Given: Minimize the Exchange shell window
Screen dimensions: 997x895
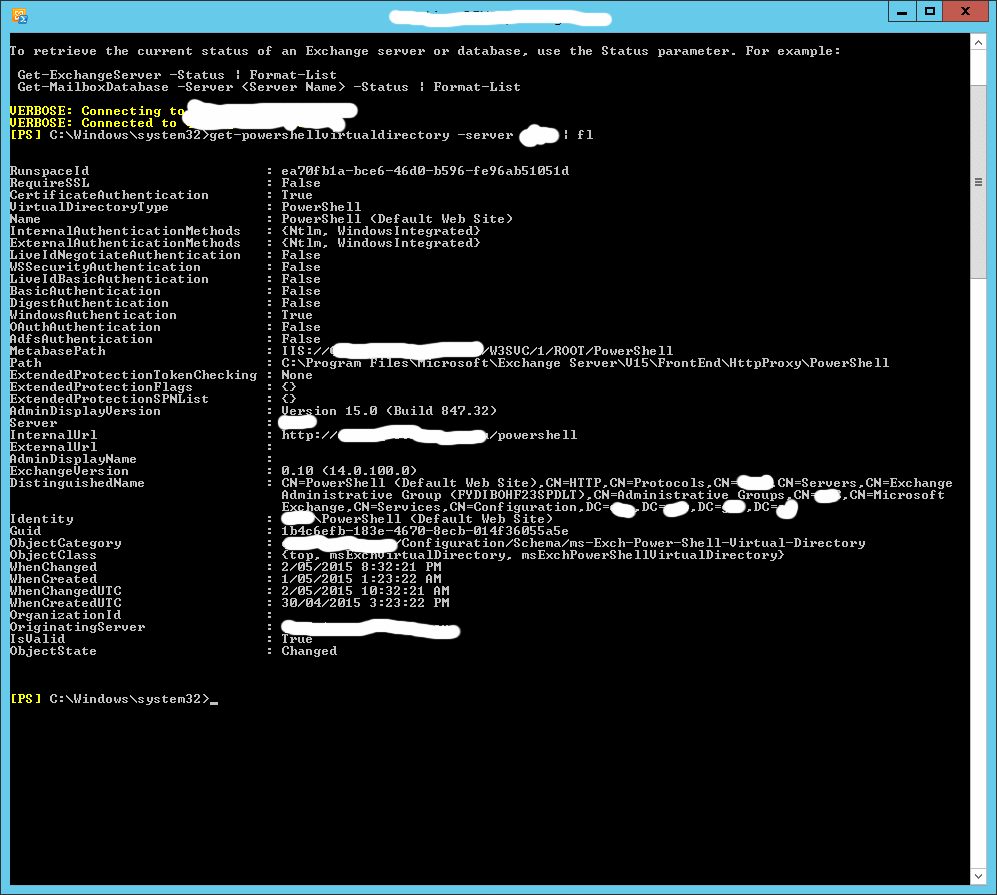Looking at the screenshot, I should tap(902, 11).
